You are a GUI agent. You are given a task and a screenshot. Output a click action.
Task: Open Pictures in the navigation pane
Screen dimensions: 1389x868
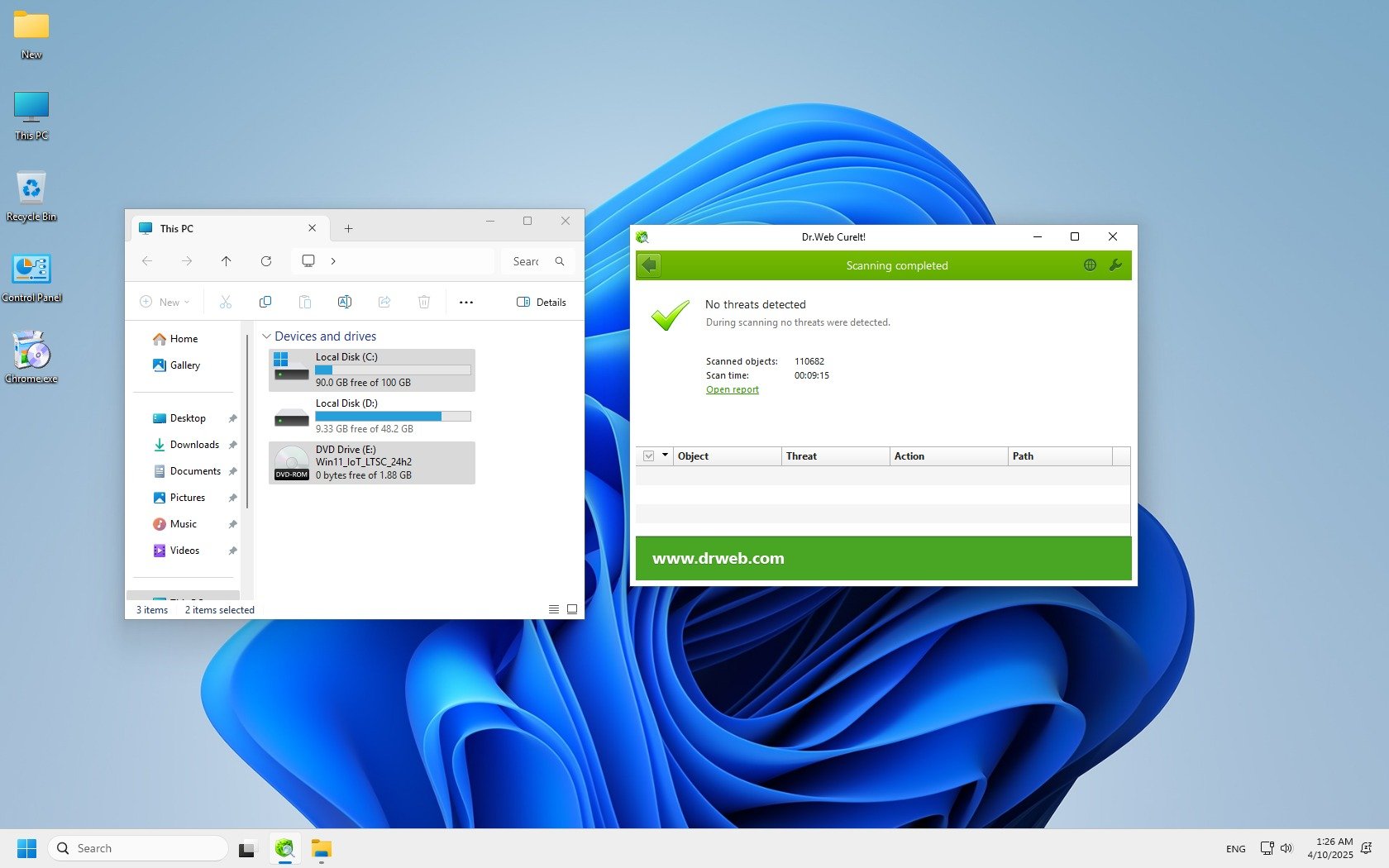coord(179,498)
